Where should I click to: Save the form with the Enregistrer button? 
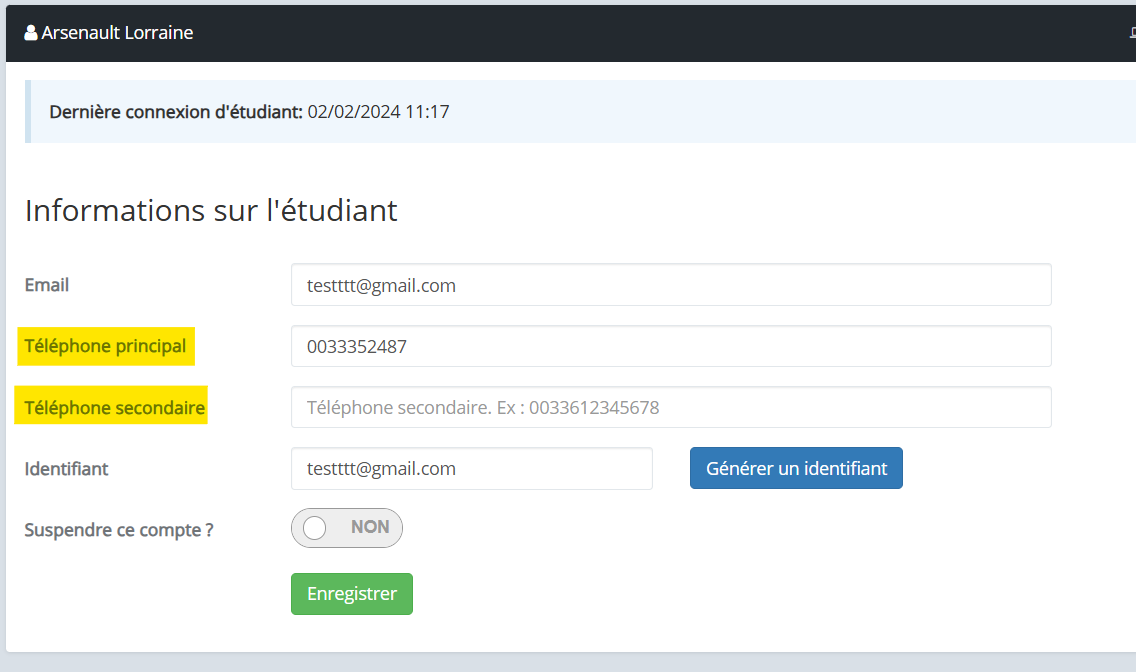[x=351, y=594]
